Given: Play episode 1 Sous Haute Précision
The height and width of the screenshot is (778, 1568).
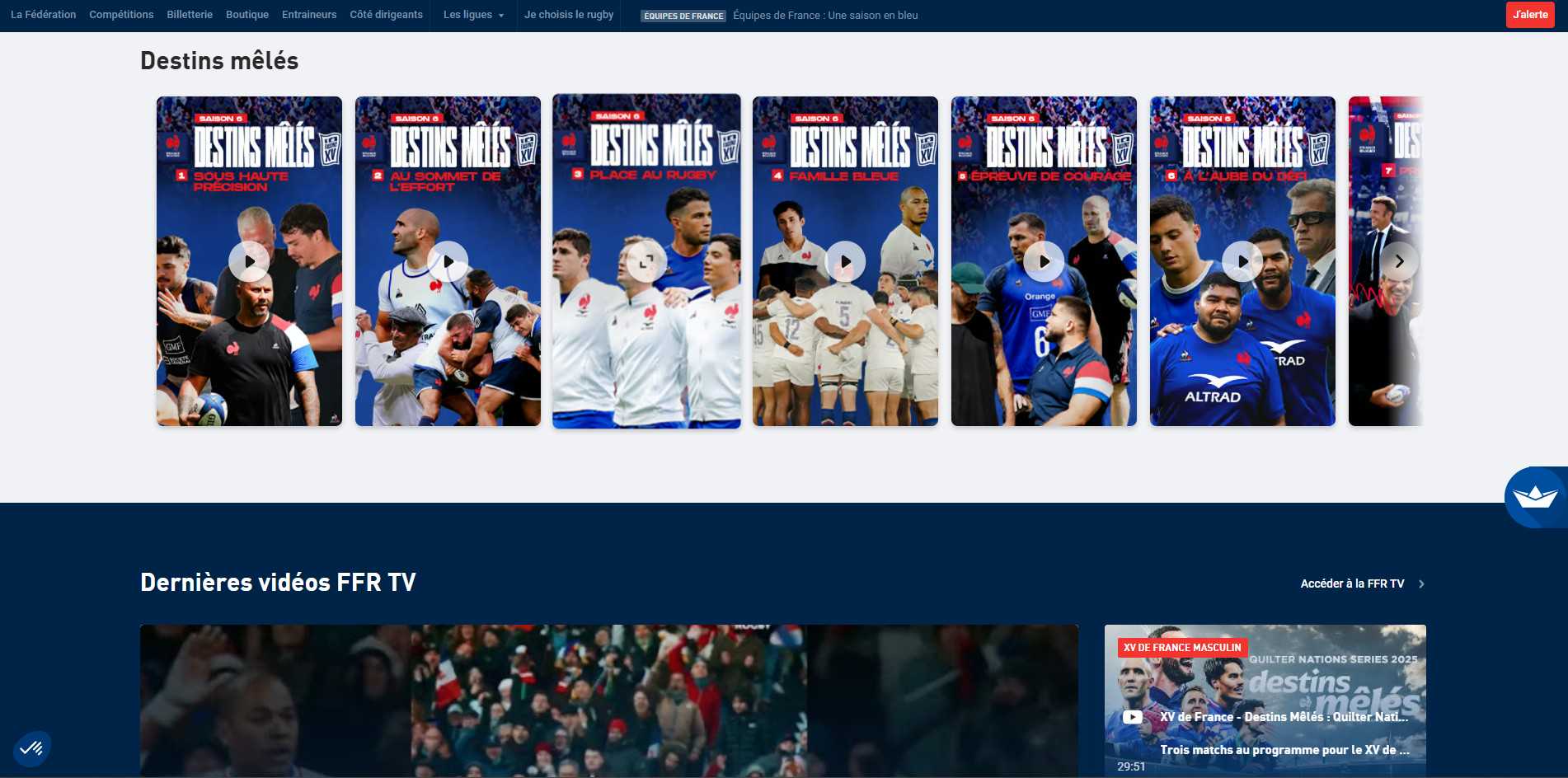Looking at the screenshot, I should point(249,261).
